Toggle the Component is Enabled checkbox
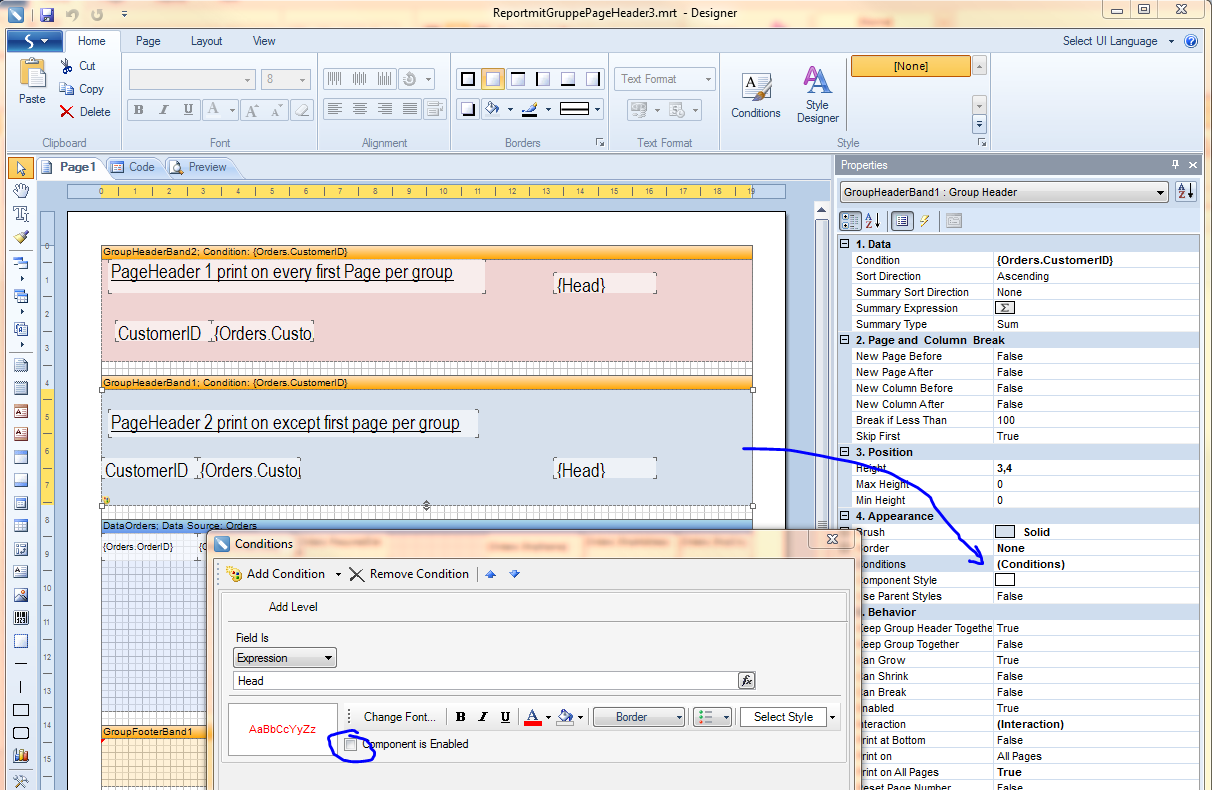Screen dimensions: 1212x790 [350, 744]
